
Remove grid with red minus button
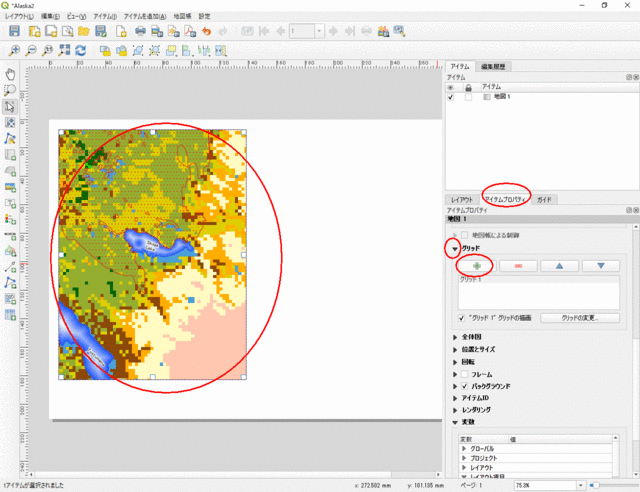(518, 266)
